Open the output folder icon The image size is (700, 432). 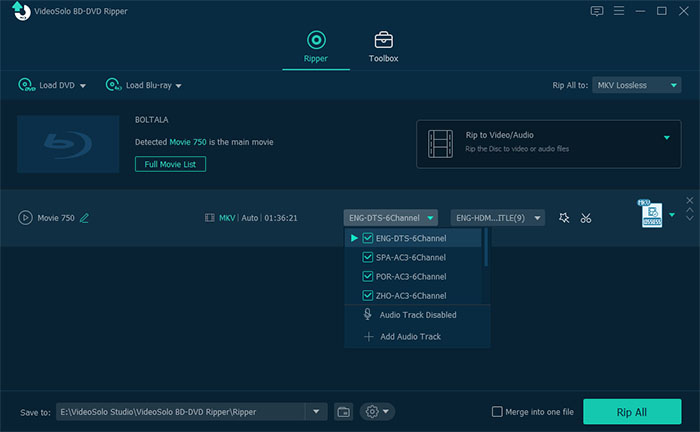click(343, 412)
